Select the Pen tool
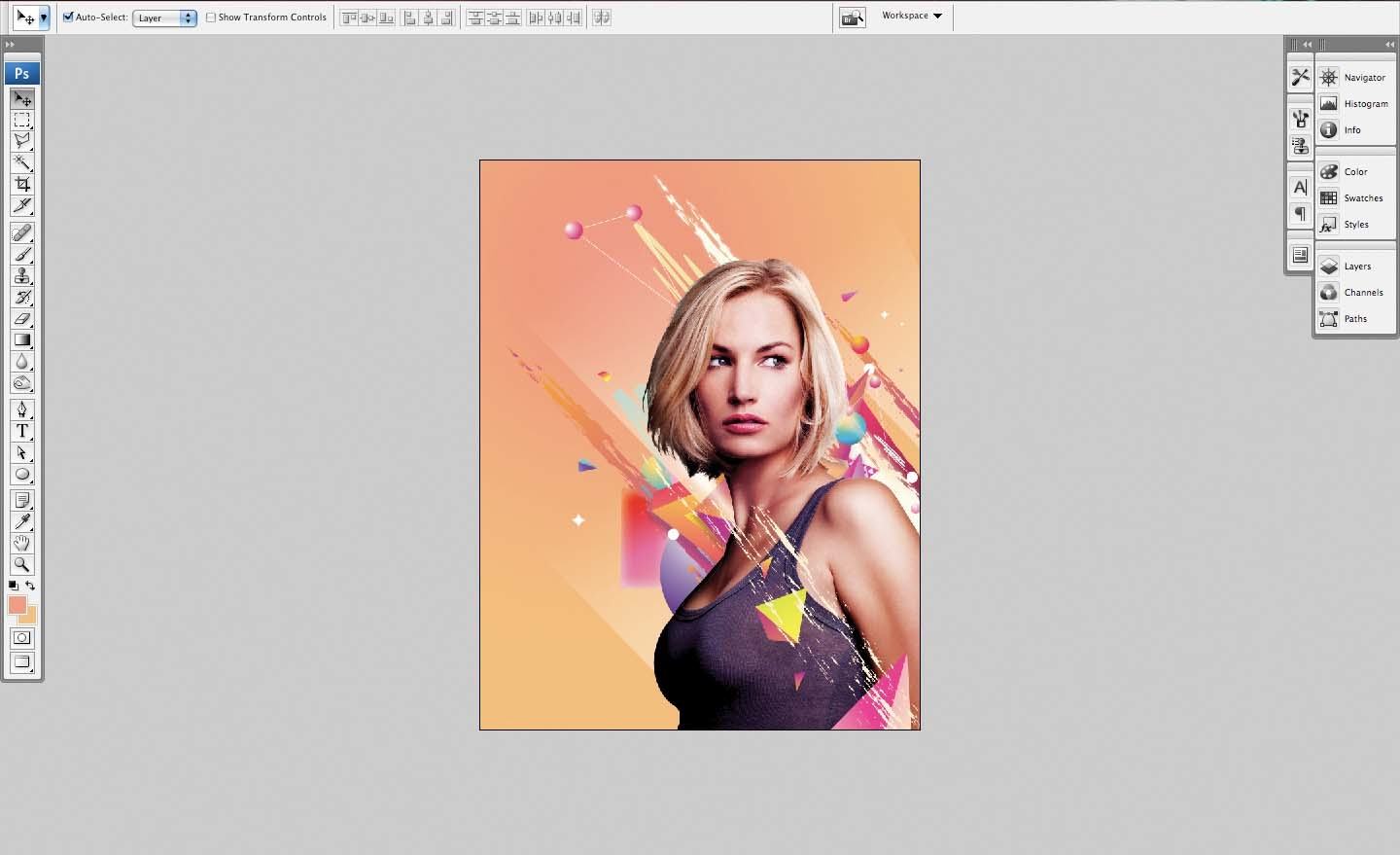The height and width of the screenshot is (855, 1400). [x=22, y=410]
